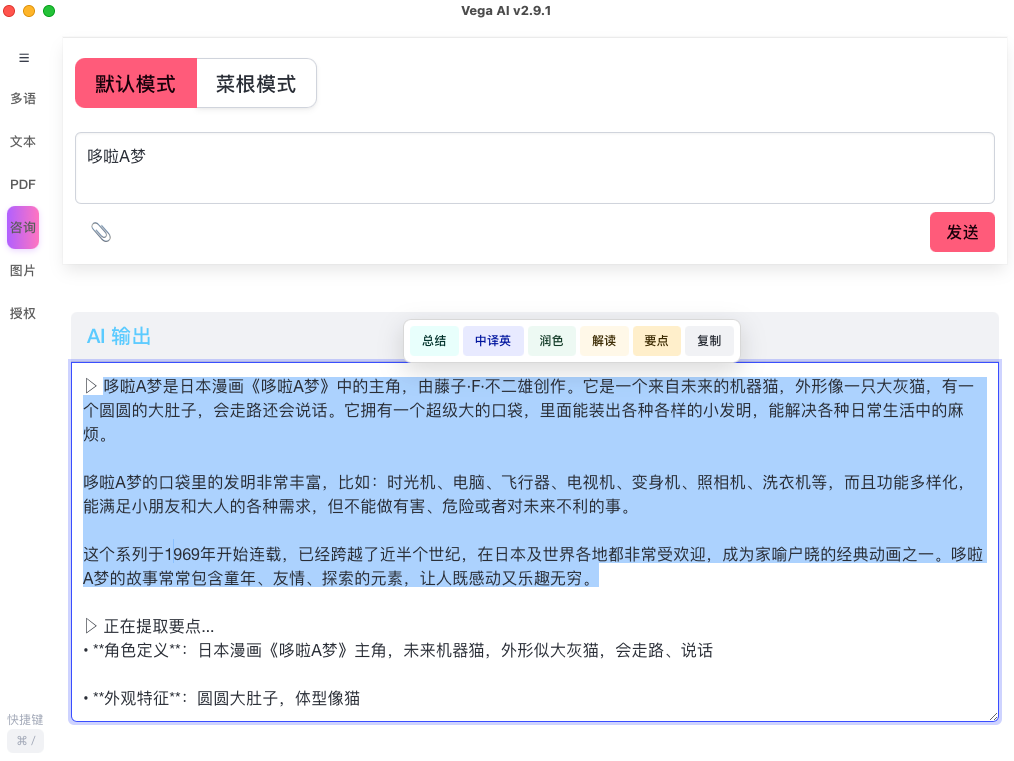Switch to the 文本 text section
The image size is (1014, 761).
[23, 142]
